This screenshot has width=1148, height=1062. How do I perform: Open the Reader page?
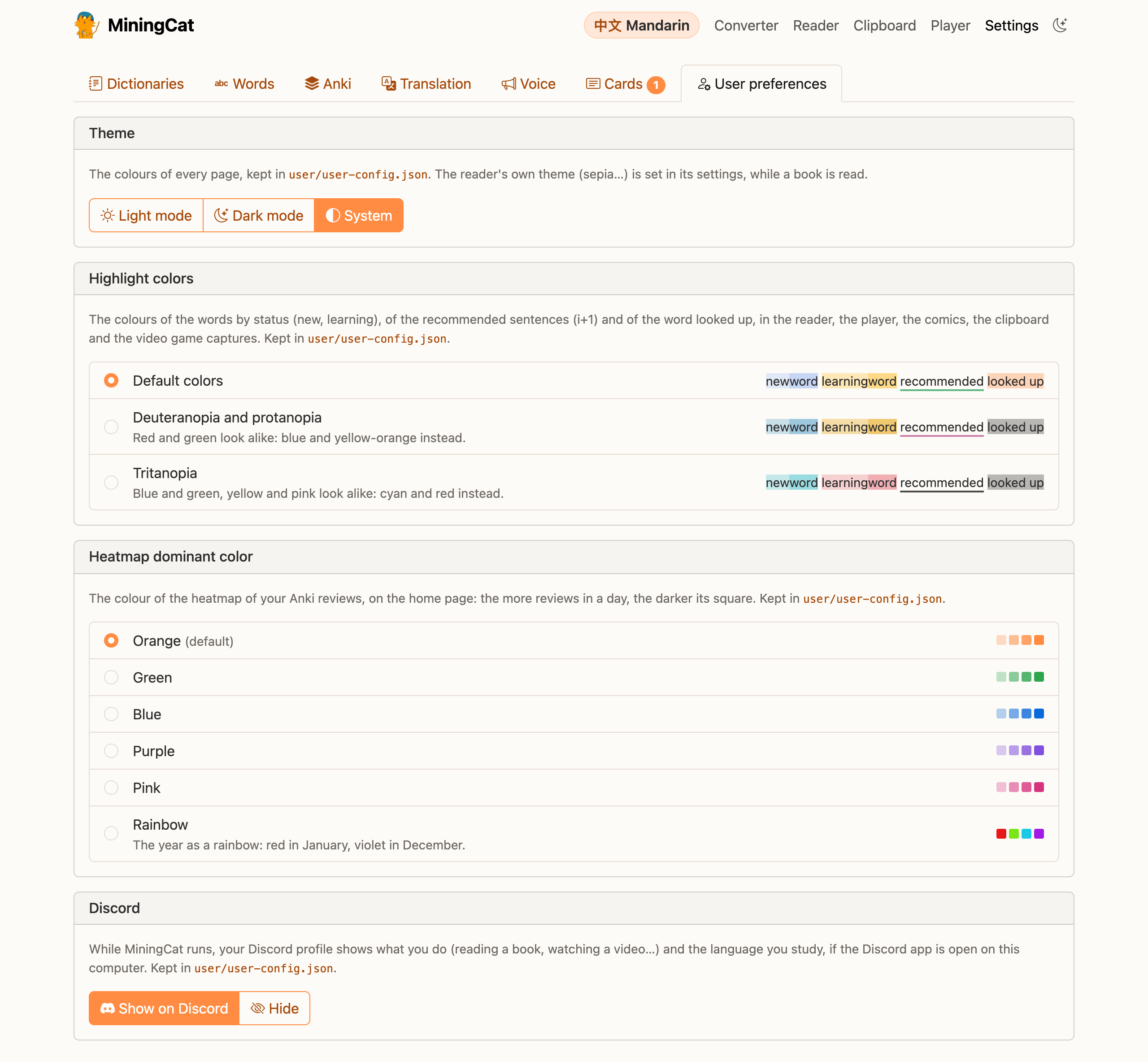coord(815,25)
